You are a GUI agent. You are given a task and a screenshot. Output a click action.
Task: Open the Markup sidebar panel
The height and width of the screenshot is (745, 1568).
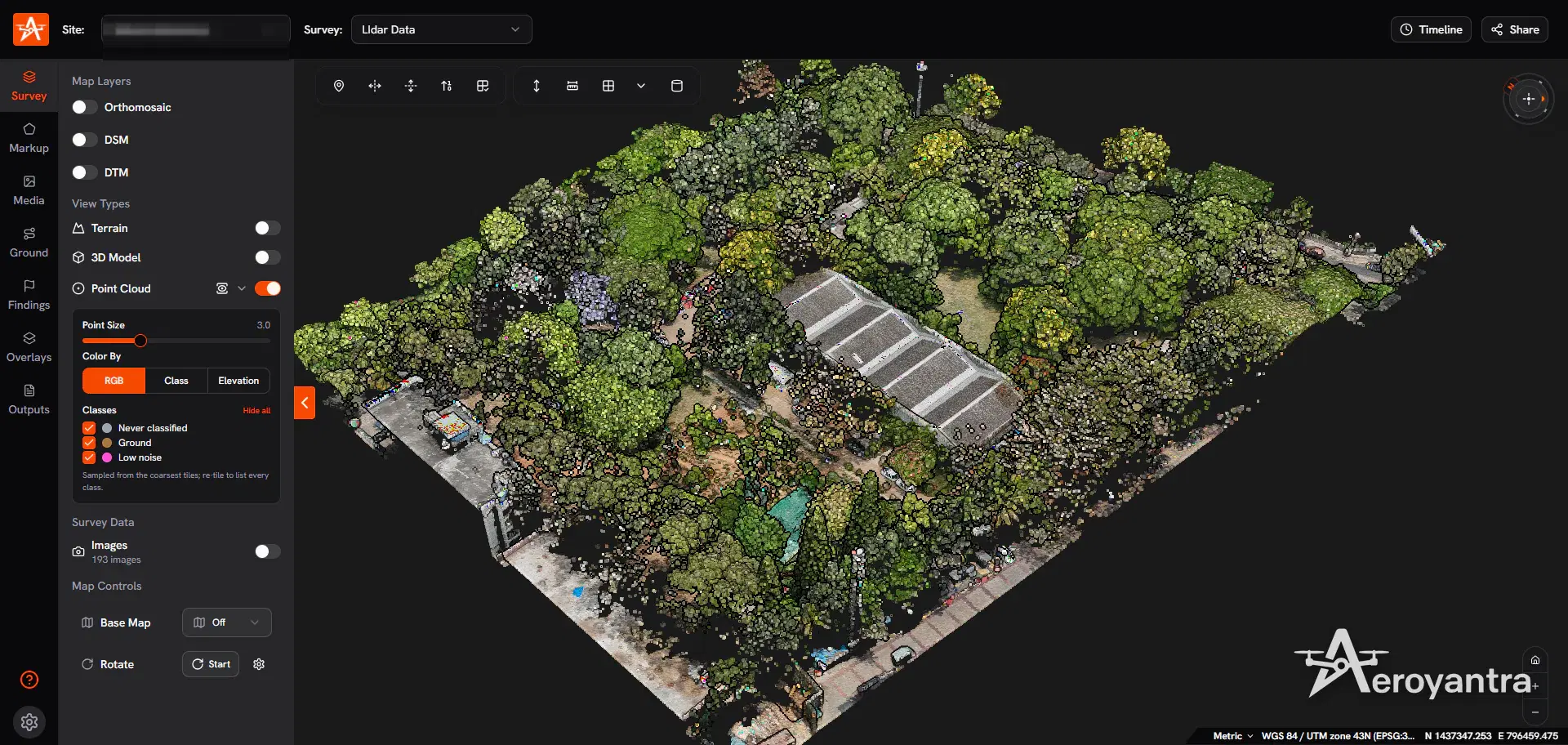29,138
